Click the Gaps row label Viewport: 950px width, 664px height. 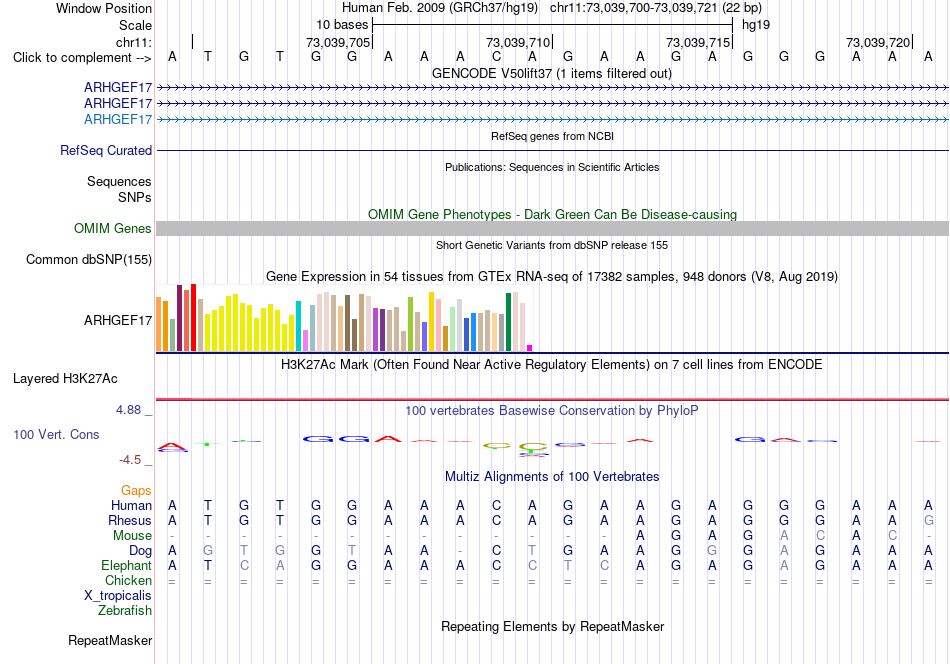(136, 490)
